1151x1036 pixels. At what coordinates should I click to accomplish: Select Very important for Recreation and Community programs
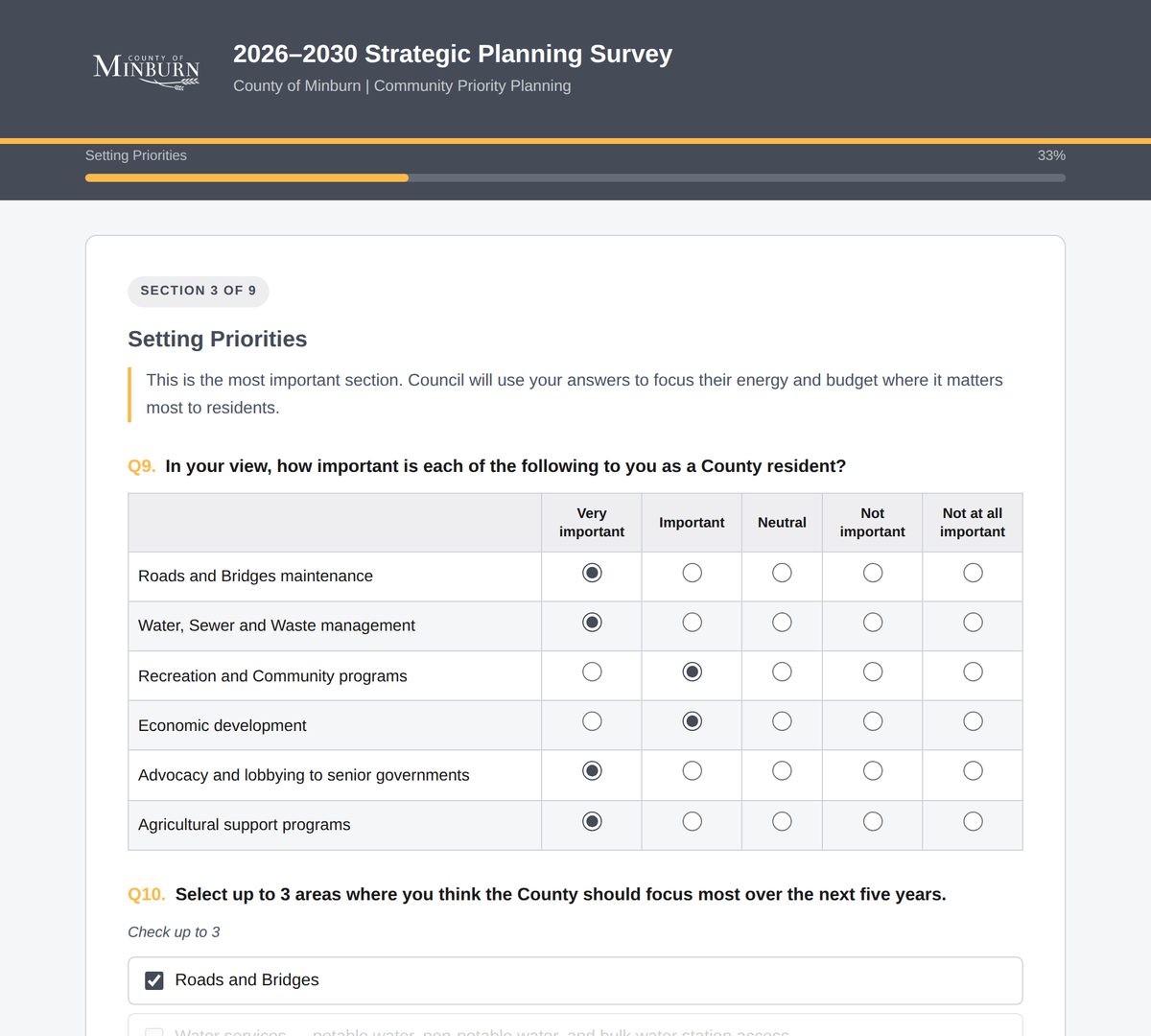(x=592, y=671)
